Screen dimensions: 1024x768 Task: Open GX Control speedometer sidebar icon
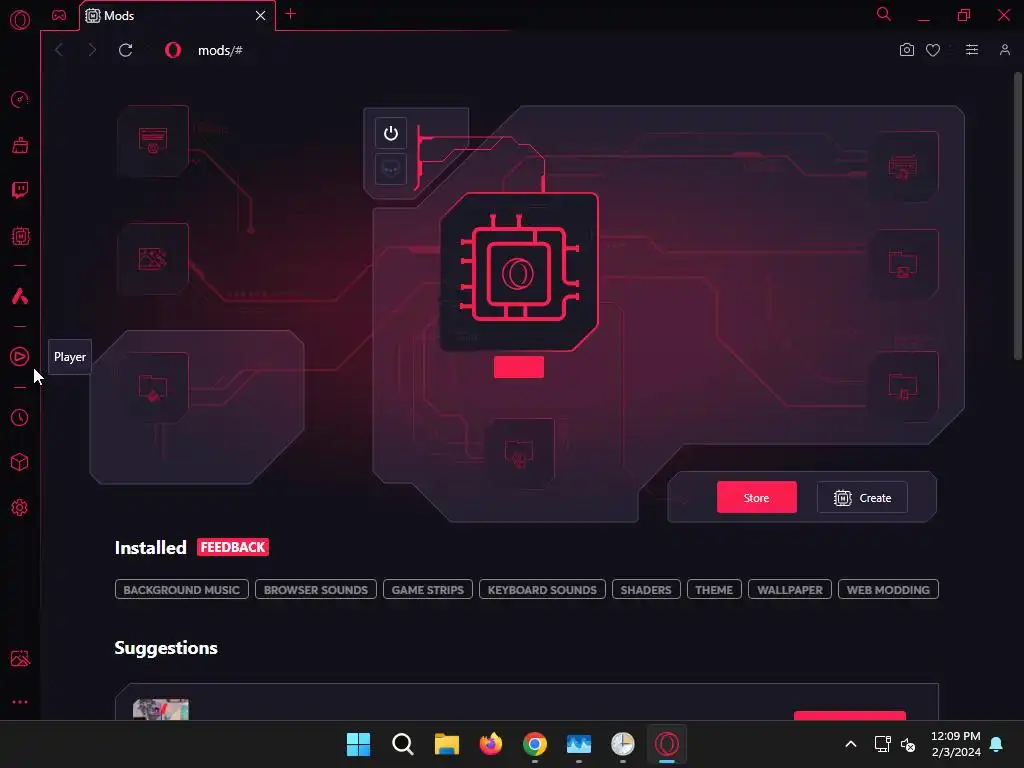(20, 99)
